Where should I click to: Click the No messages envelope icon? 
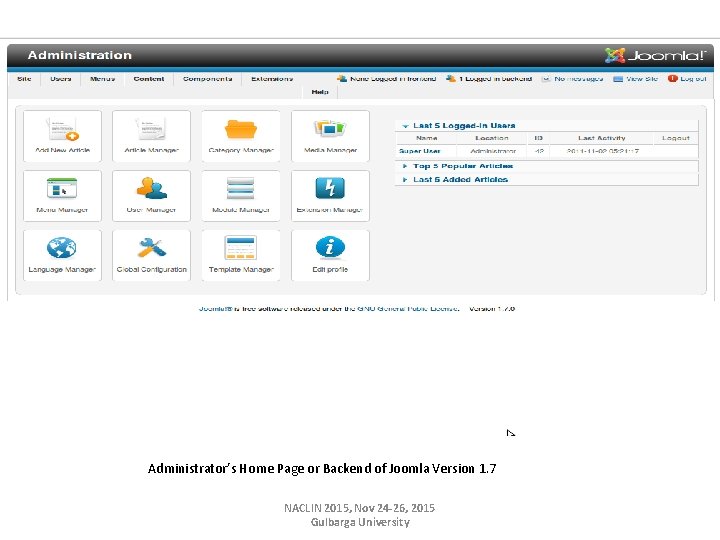[546, 79]
